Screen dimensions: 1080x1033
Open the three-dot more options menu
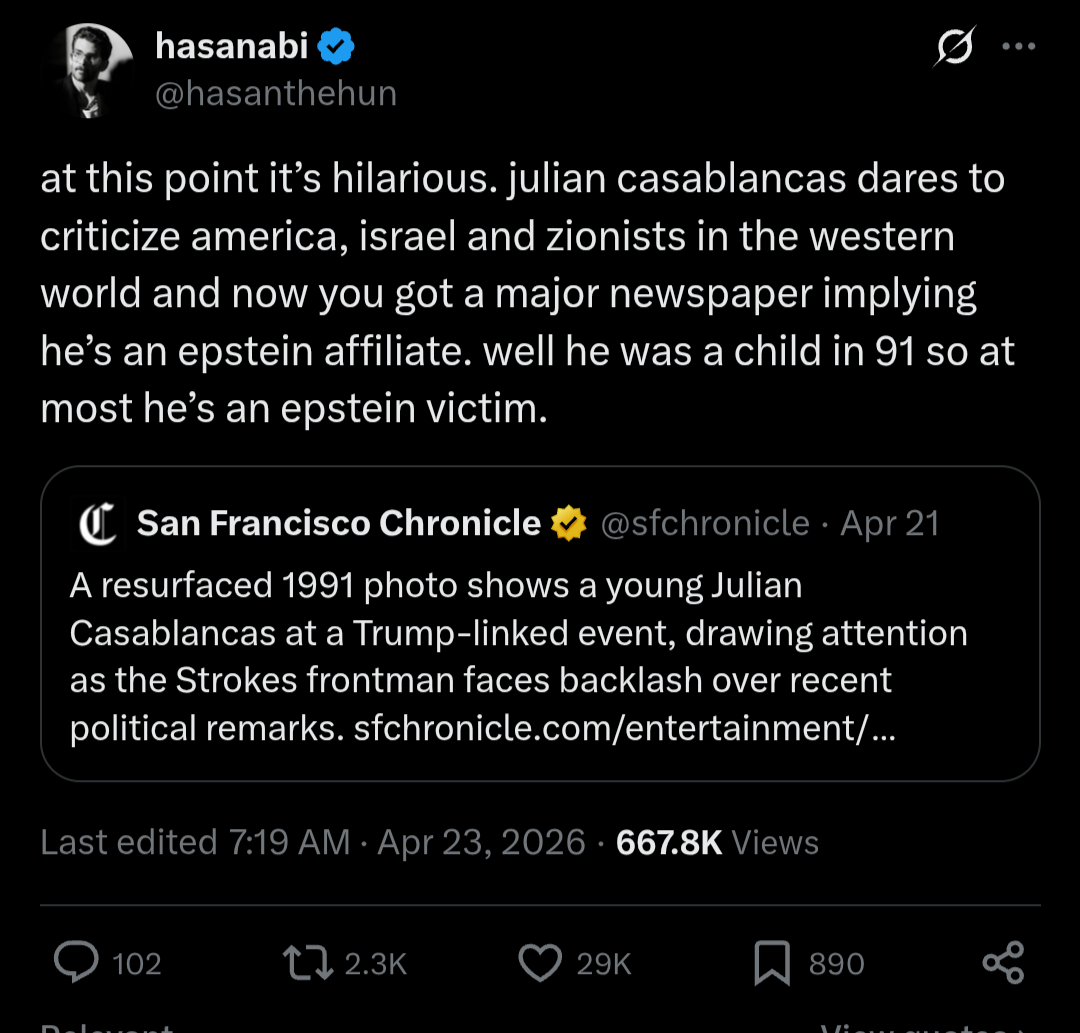coord(1018,47)
